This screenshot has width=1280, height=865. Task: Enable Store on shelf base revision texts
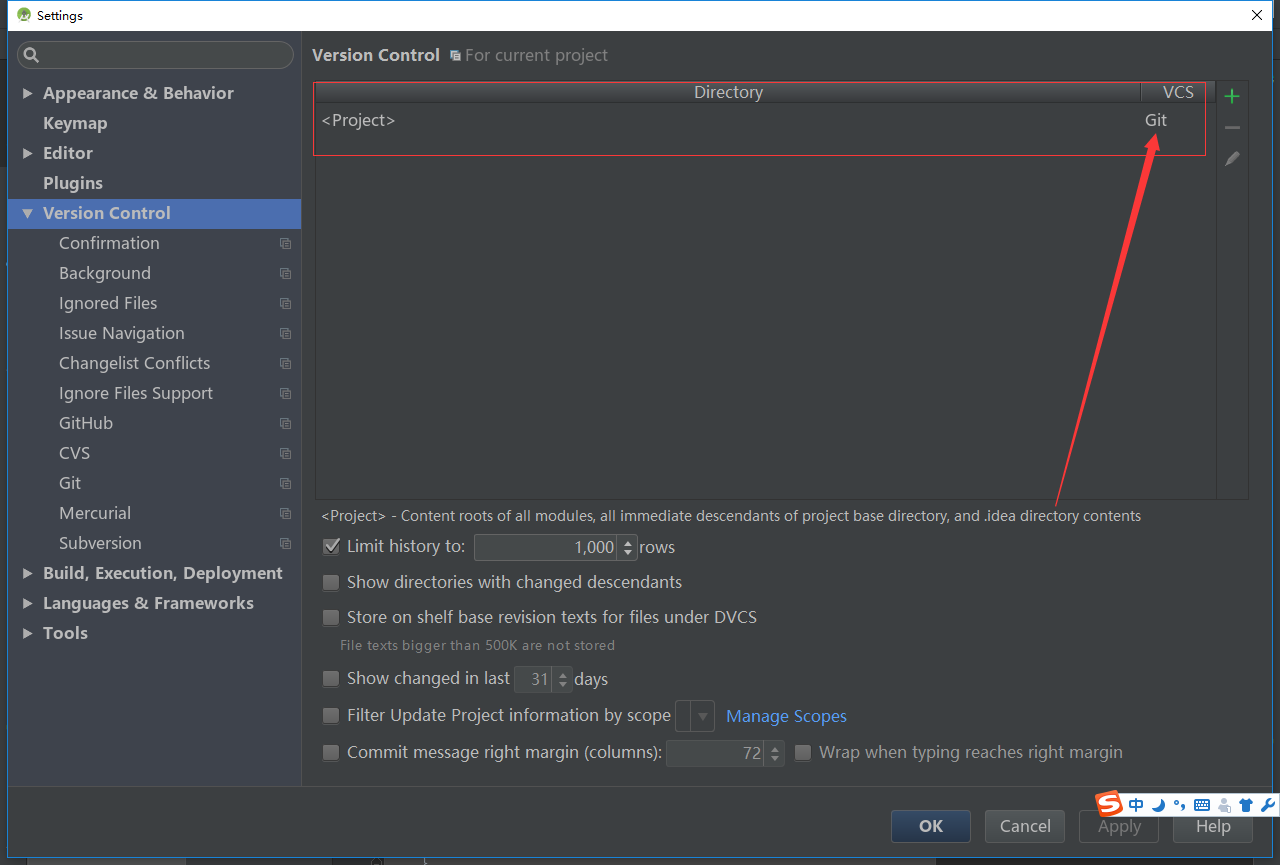[331, 618]
